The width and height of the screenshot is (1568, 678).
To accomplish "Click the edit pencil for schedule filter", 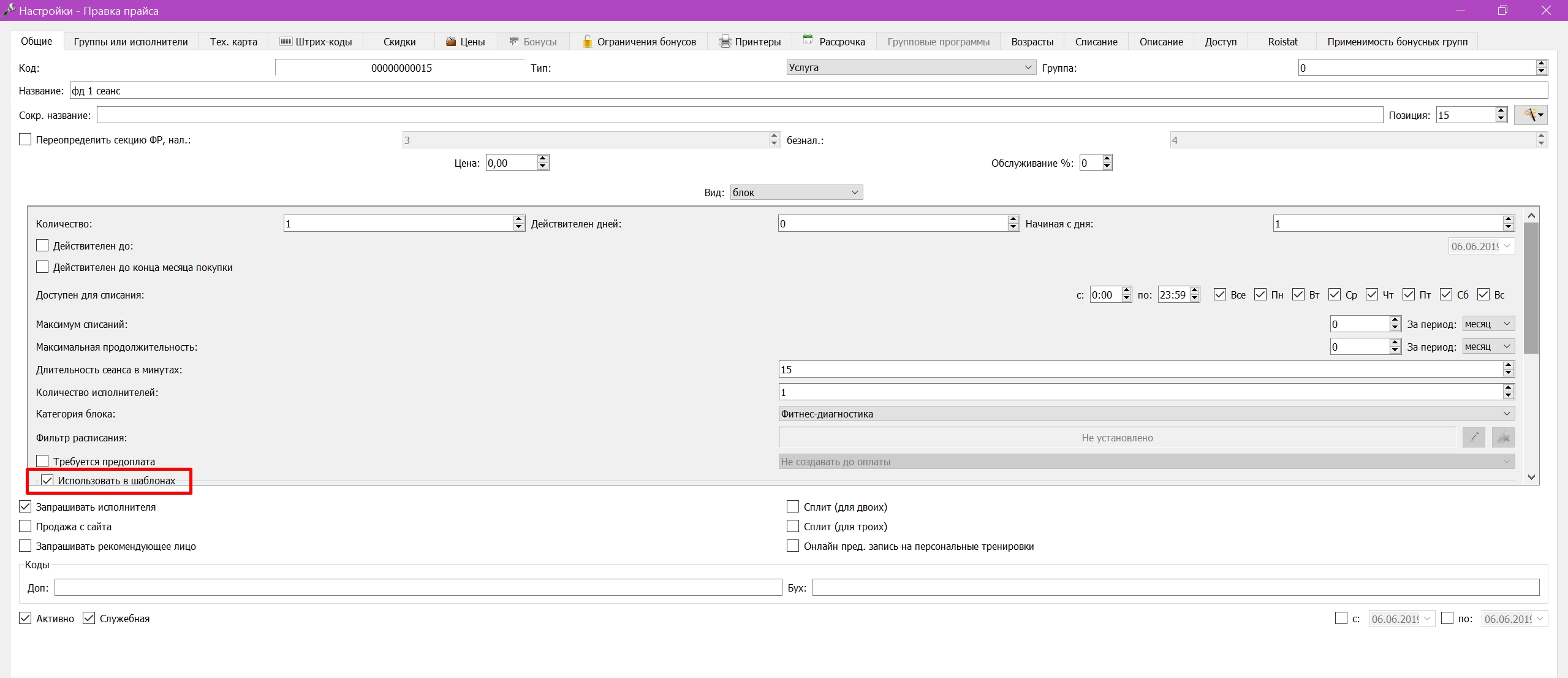I will pyautogui.click(x=1474, y=438).
